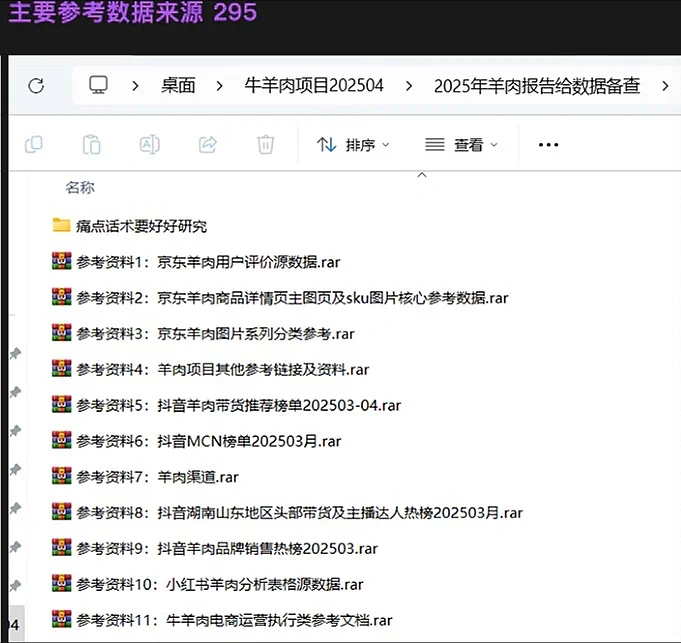Viewport: 681px width, 643px height.
Task: Select 参考资料1：京东羊肉用户评价源数据.rar
Action: pos(208,262)
